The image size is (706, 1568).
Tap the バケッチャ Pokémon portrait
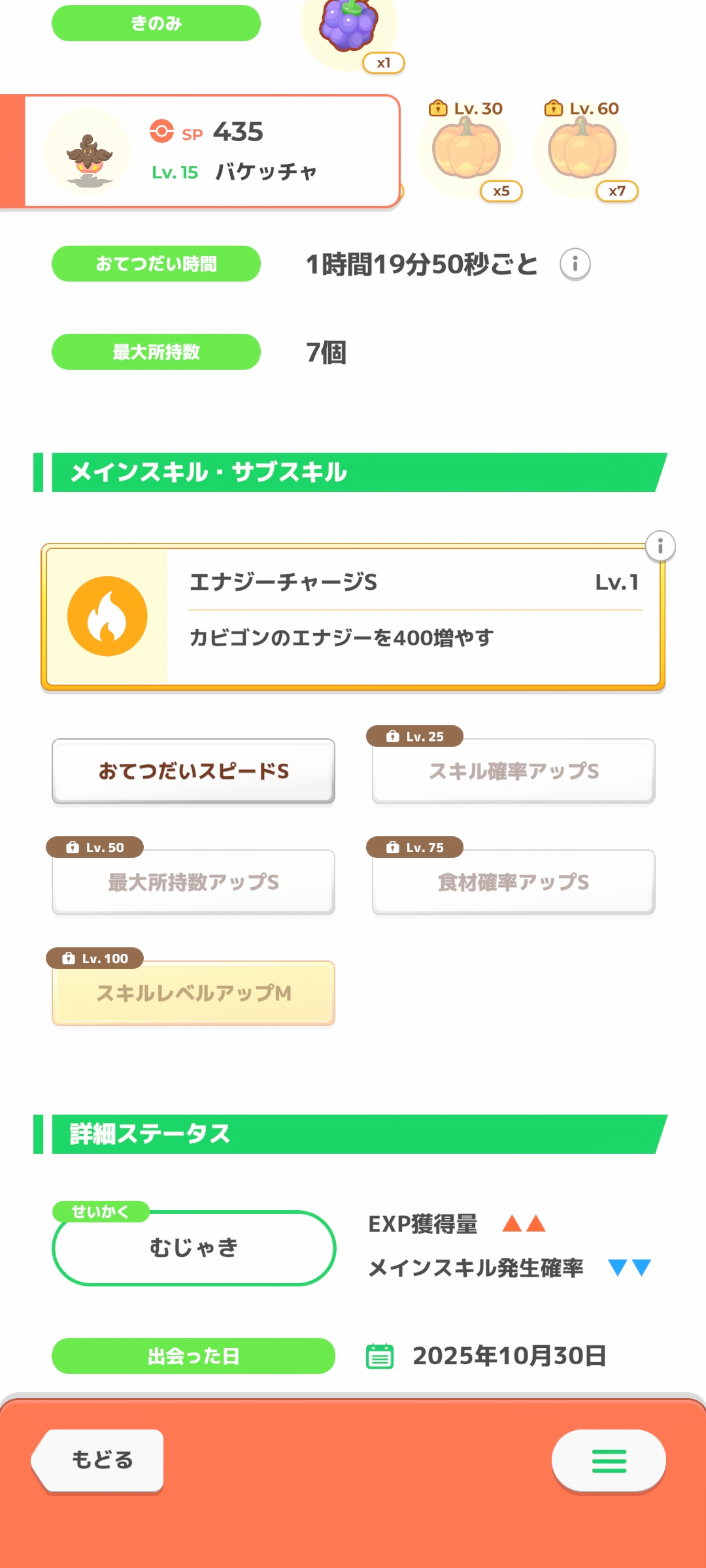pos(88,152)
